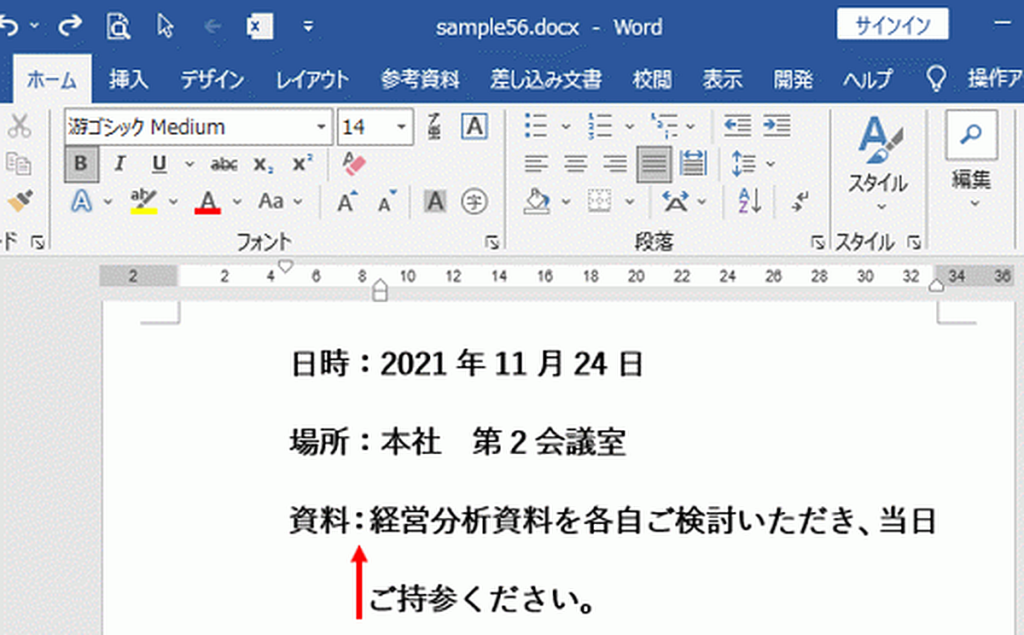Toggle strikethrough abc formatting
This screenshot has width=1024, height=635.
(224, 164)
